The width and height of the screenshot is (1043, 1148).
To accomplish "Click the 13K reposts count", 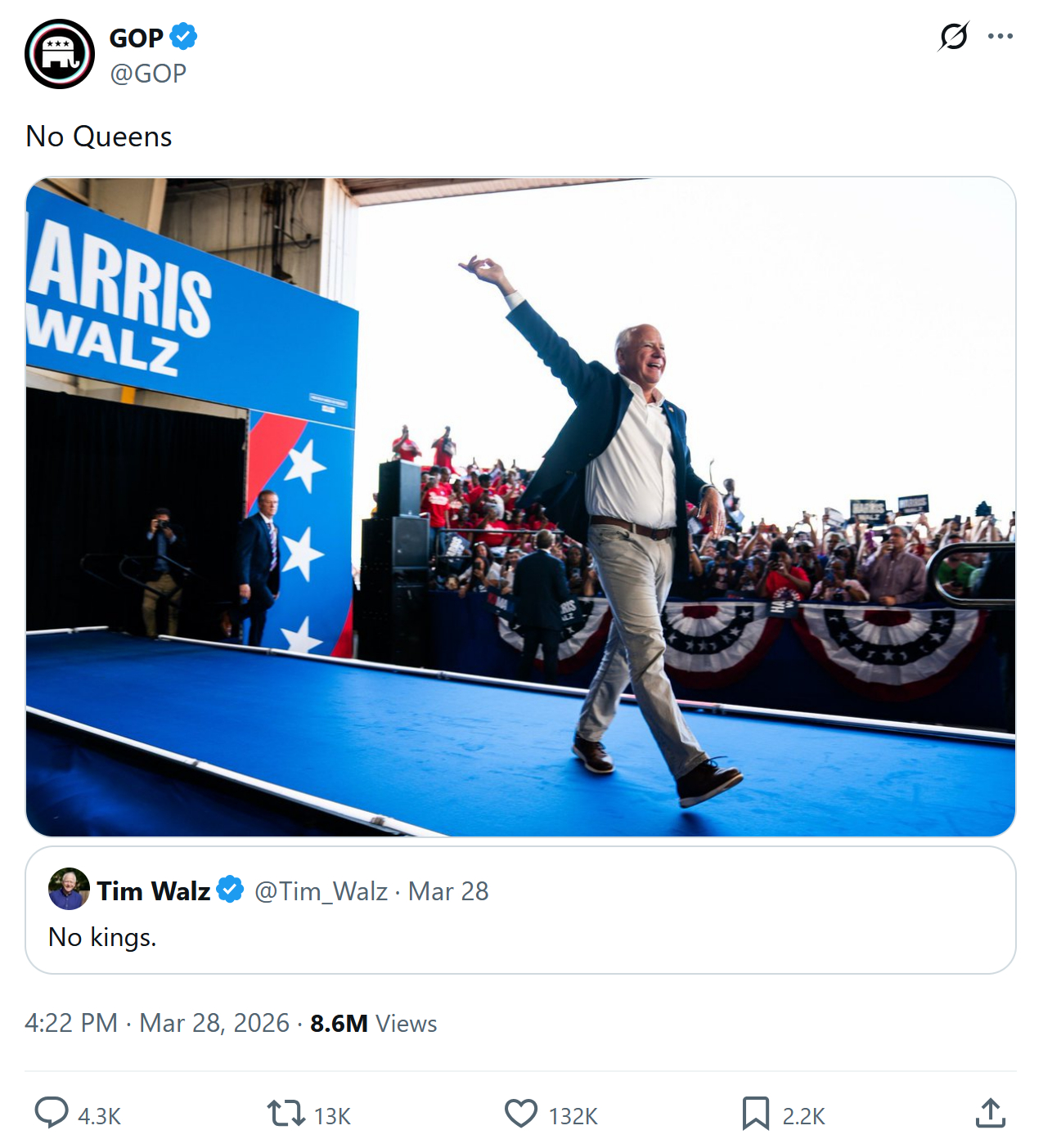I will coord(332,1116).
